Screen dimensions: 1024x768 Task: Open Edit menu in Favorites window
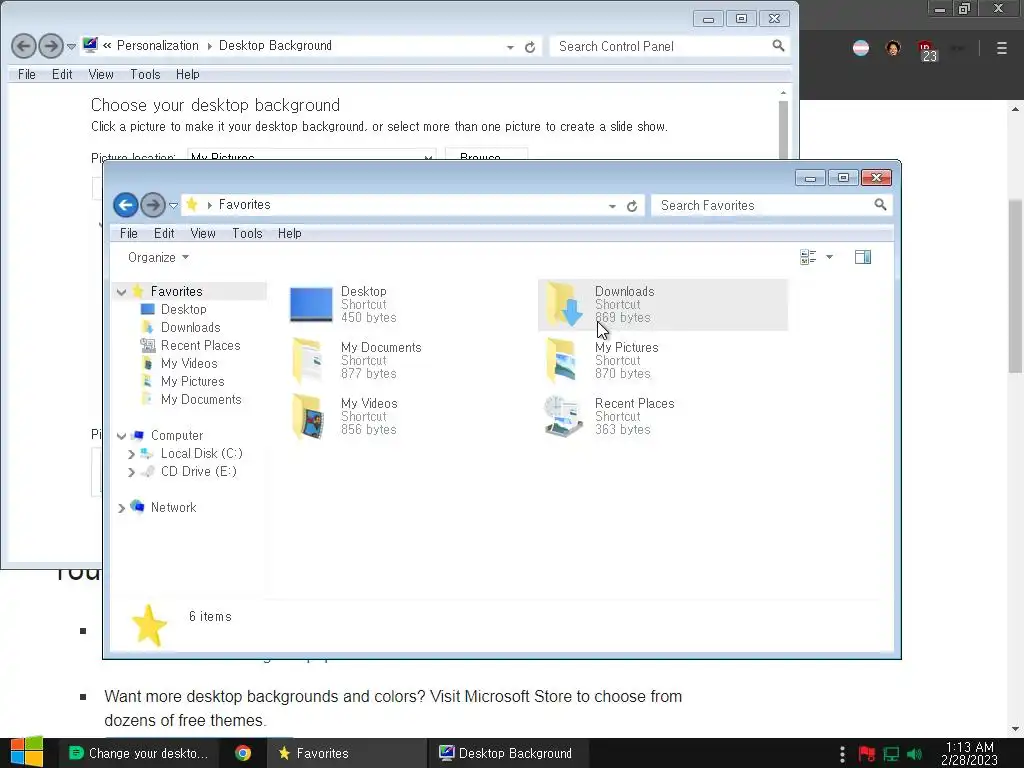164,233
